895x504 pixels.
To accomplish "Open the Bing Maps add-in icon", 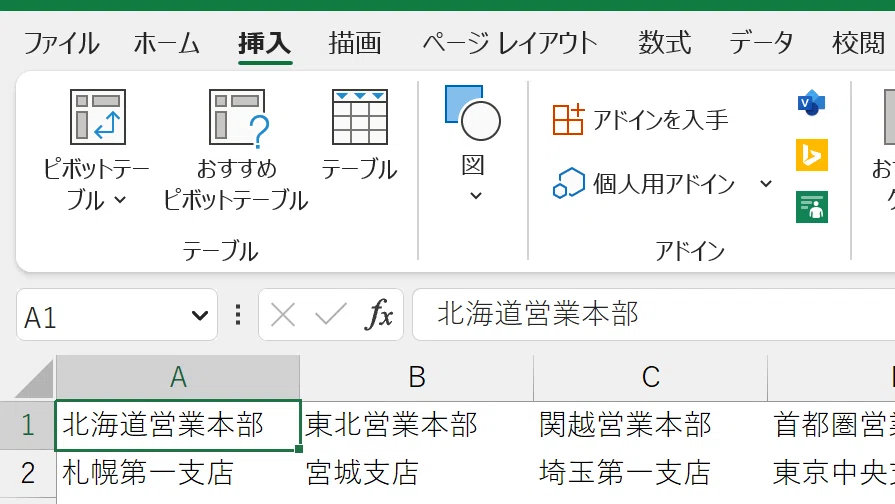I will 812,155.
